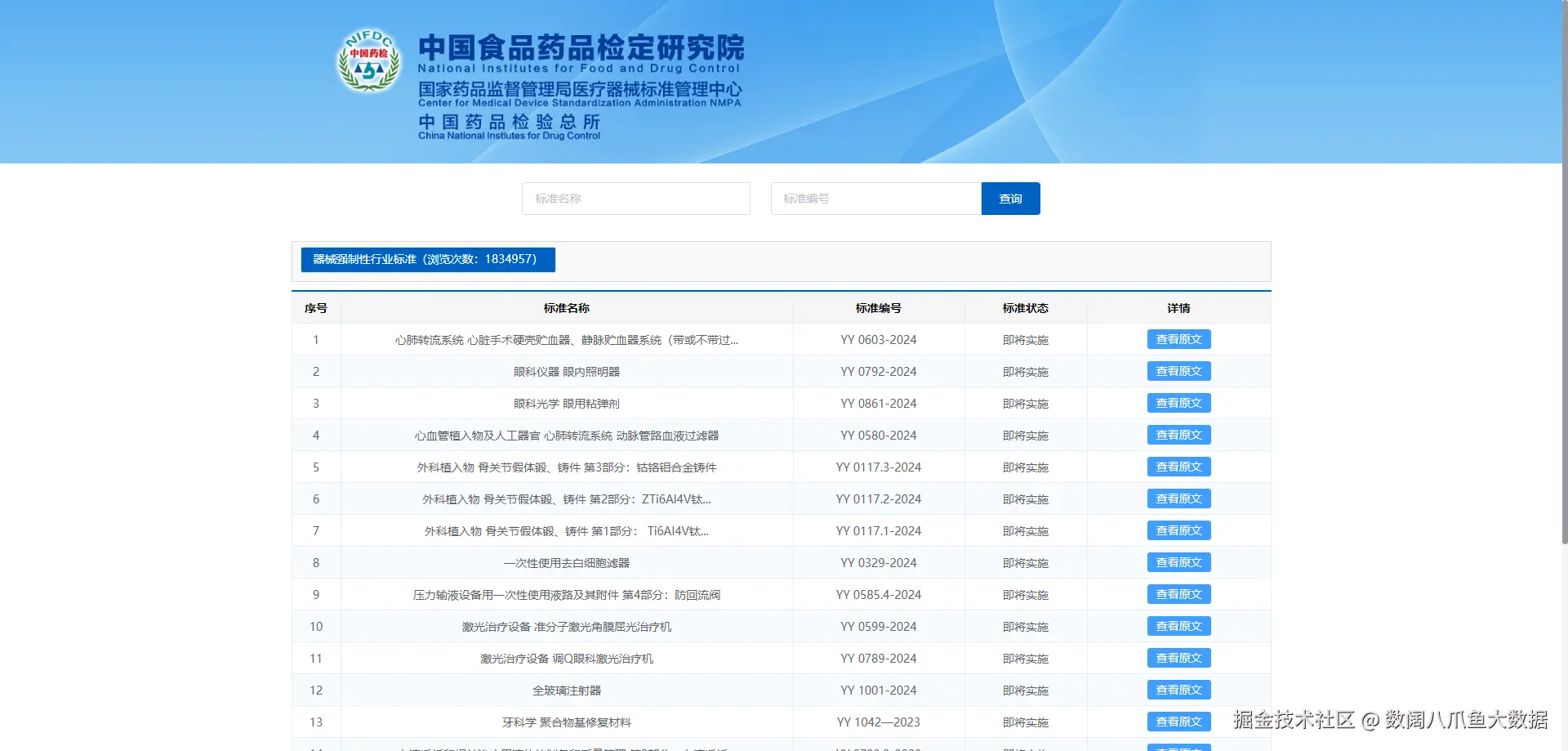The height and width of the screenshot is (751, 1568).
Task: Select standard name 牙科学 聚合物基修复材料
Action: coord(567,722)
